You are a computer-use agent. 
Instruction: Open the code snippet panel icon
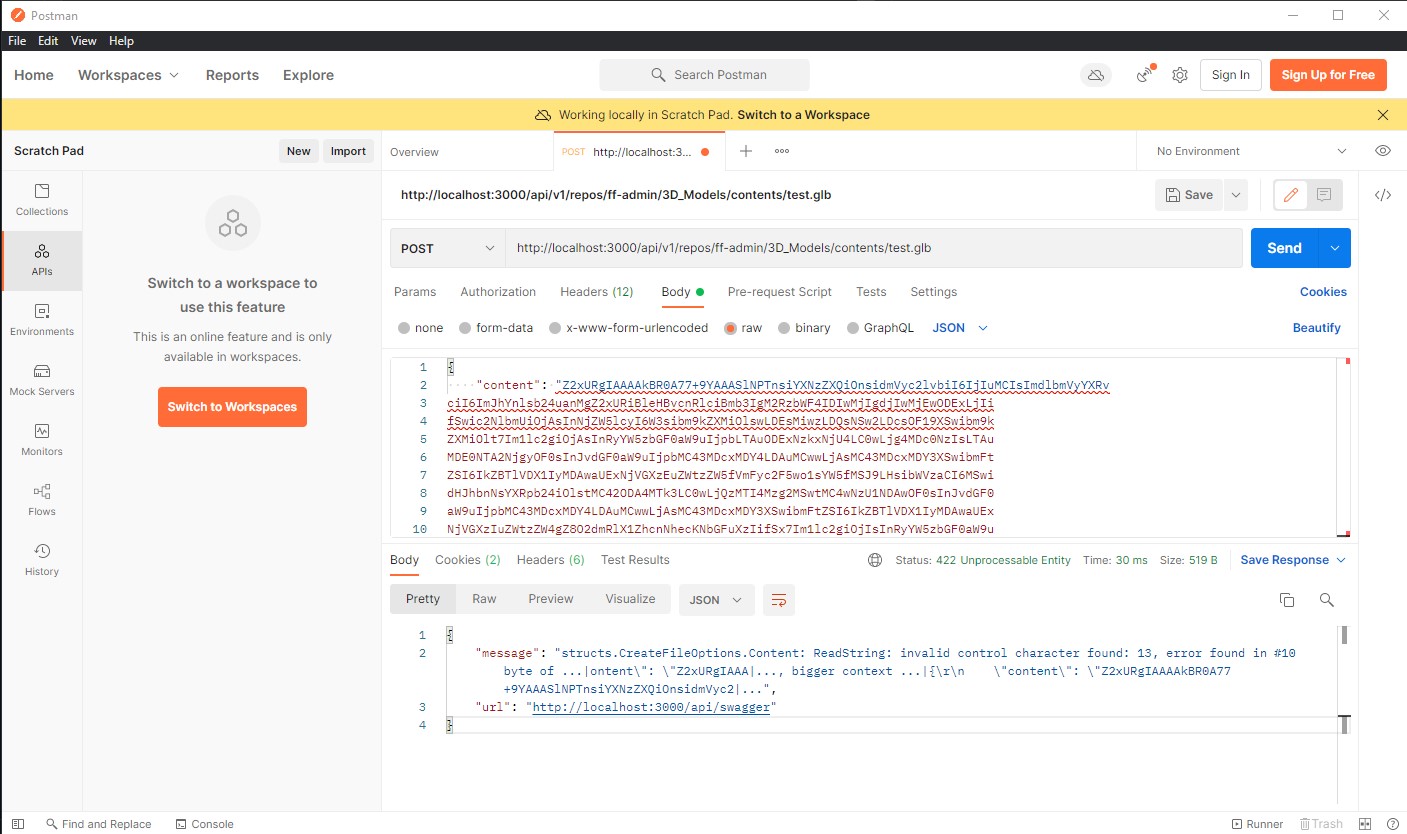tap(1383, 195)
